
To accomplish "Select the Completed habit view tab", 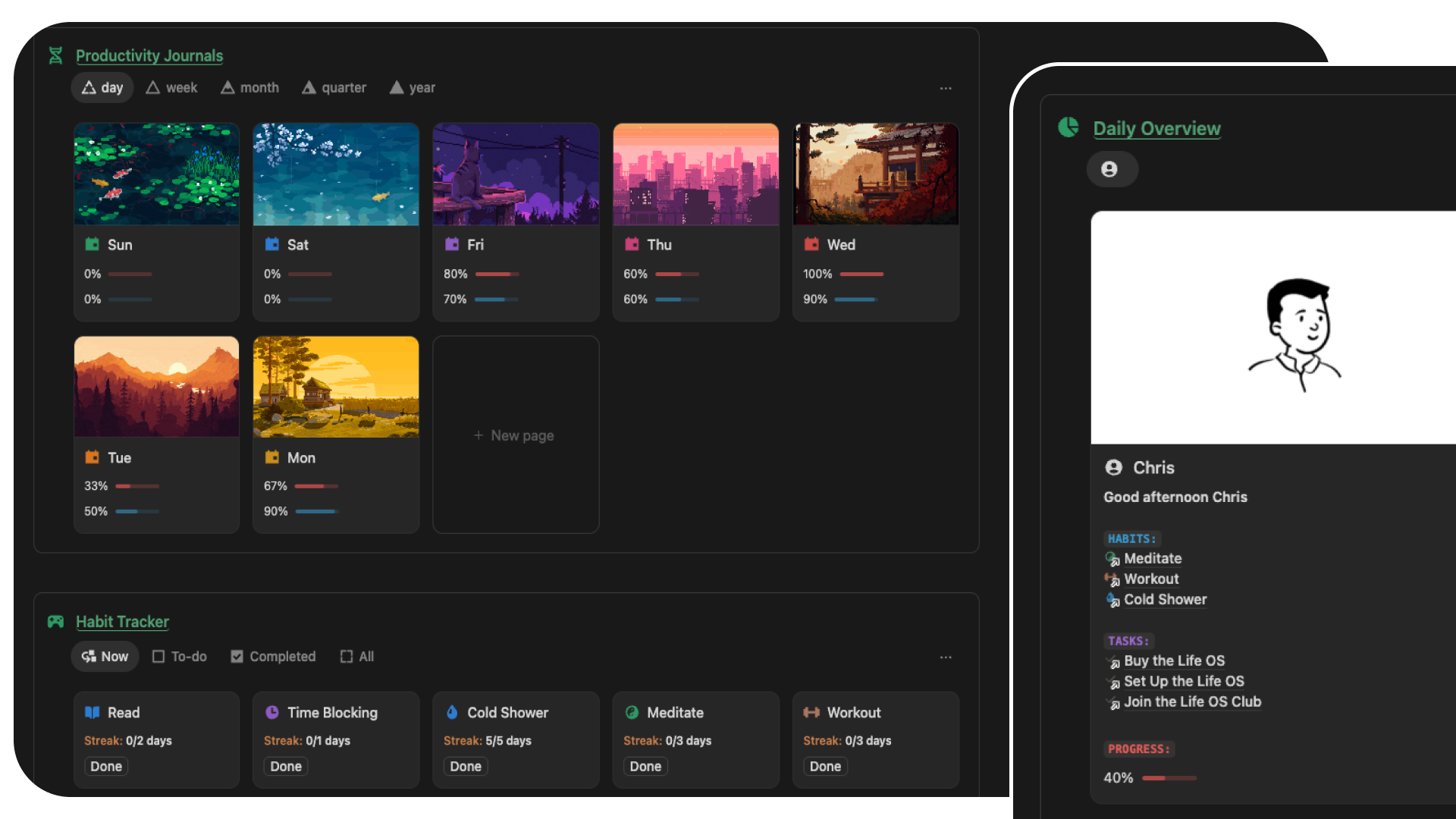I will [273, 656].
